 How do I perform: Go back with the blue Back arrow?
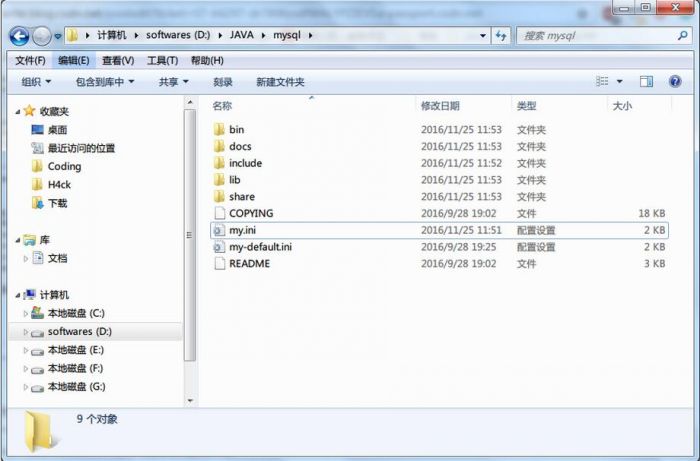click(x=19, y=36)
